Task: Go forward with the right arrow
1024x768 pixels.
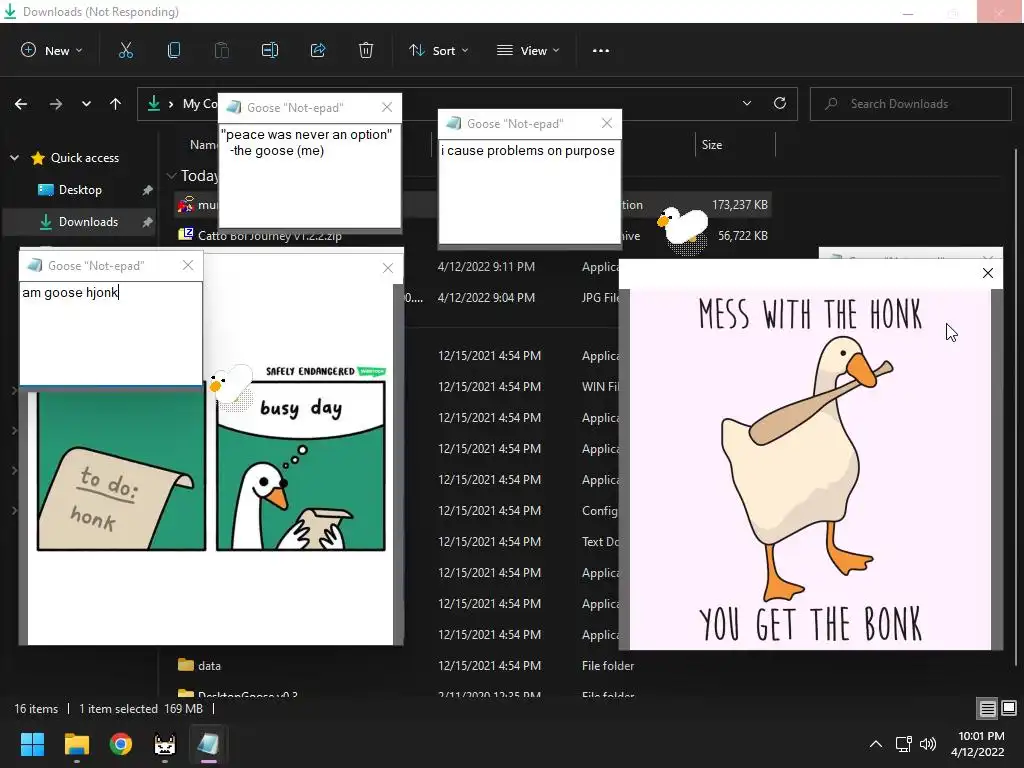Action: [56, 104]
